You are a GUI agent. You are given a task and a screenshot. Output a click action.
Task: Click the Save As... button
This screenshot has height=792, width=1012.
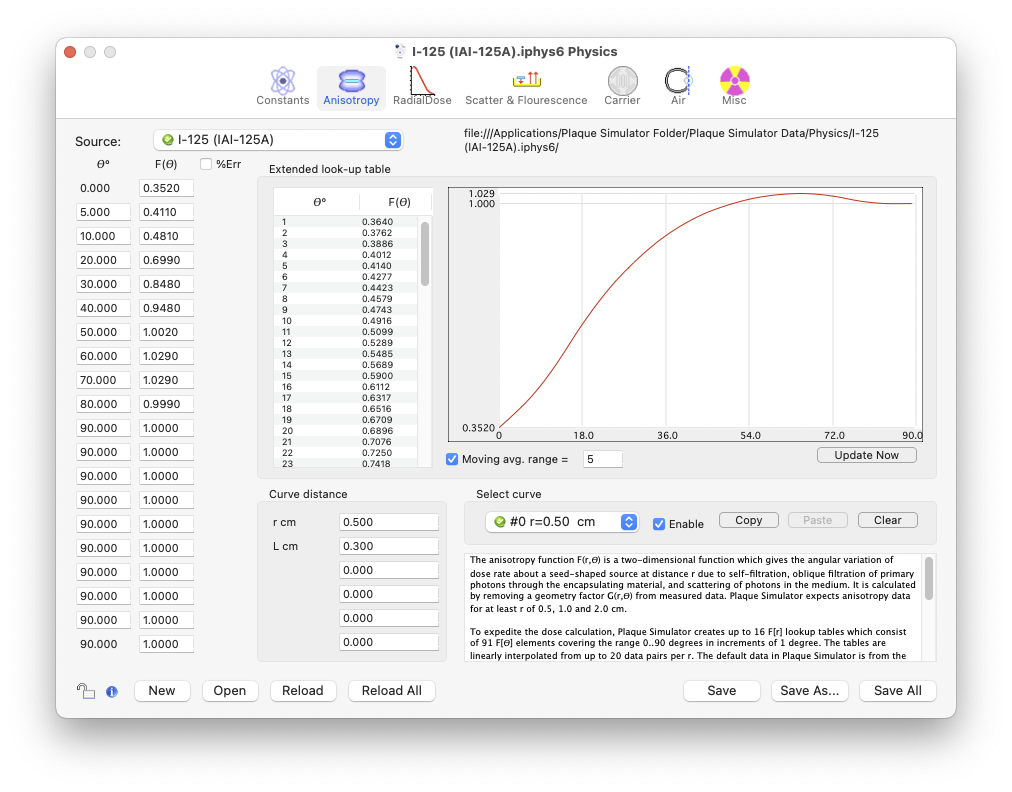tap(810, 691)
